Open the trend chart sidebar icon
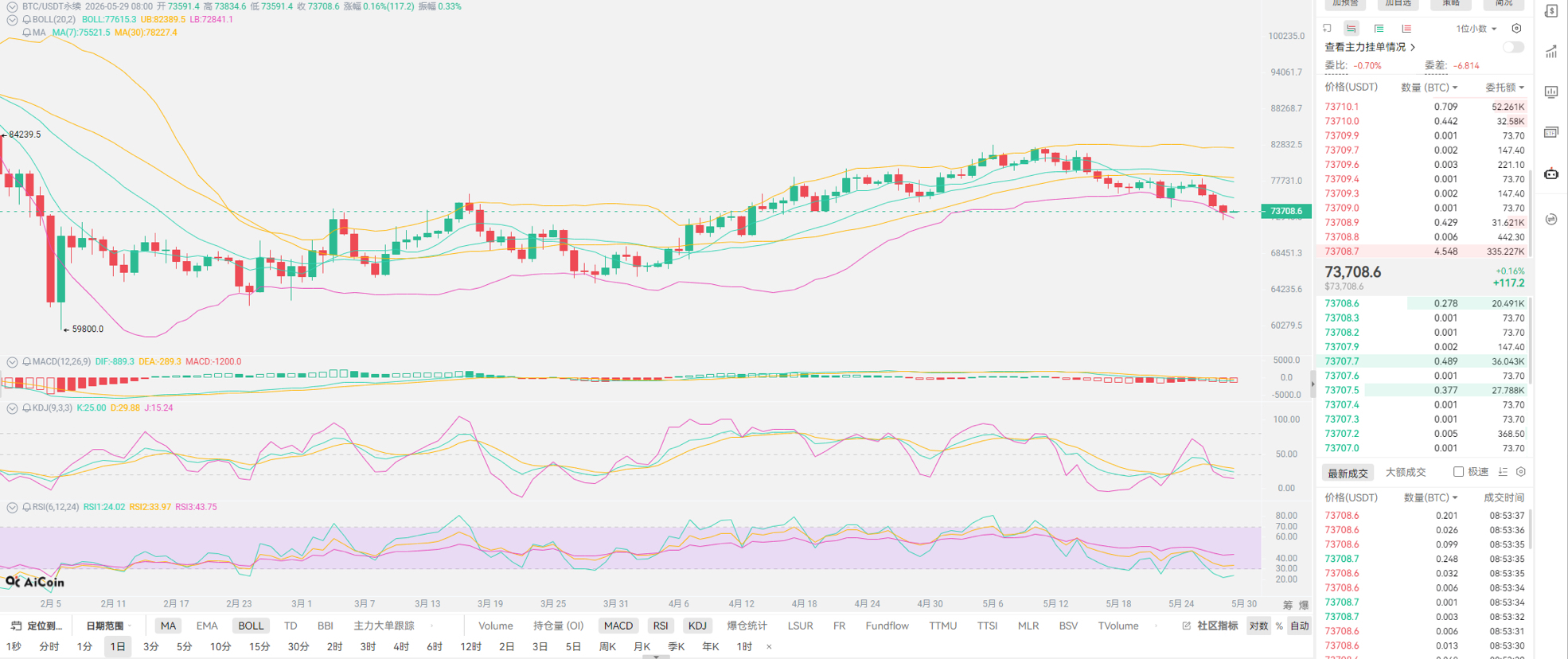This screenshot has width=1568, height=659. coord(1551,52)
